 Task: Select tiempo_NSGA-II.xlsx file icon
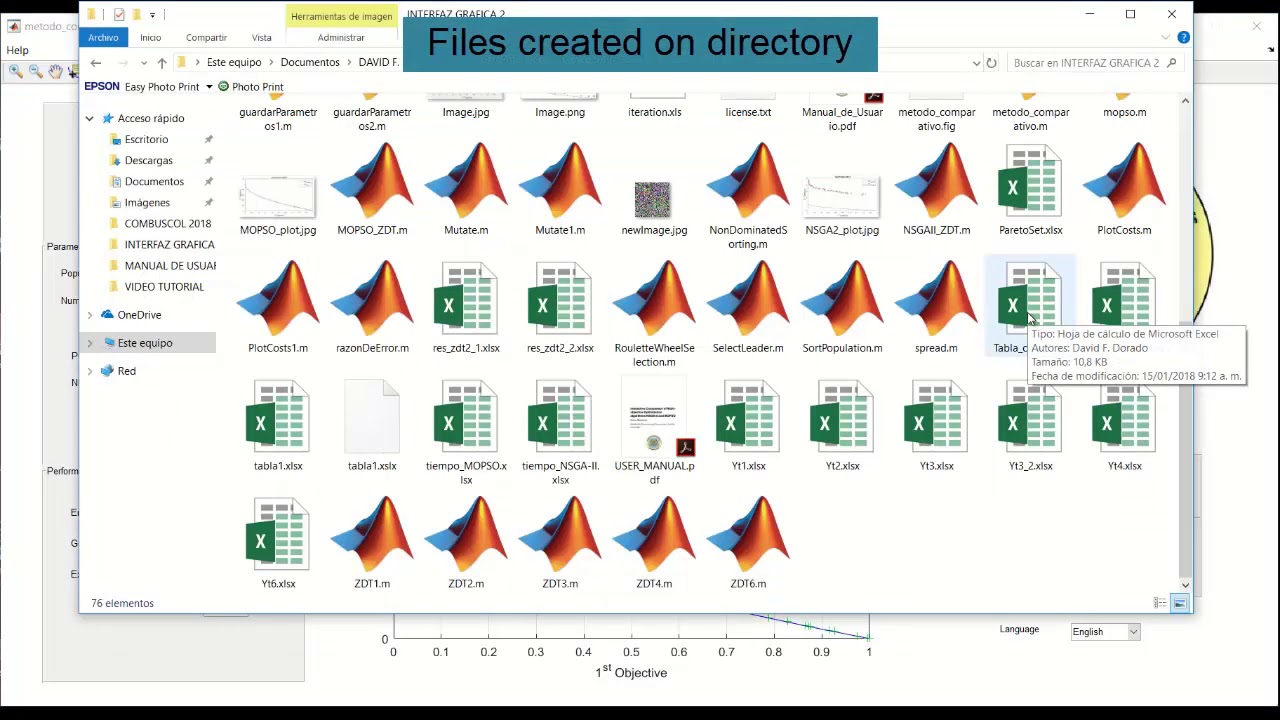click(x=560, y=416)
